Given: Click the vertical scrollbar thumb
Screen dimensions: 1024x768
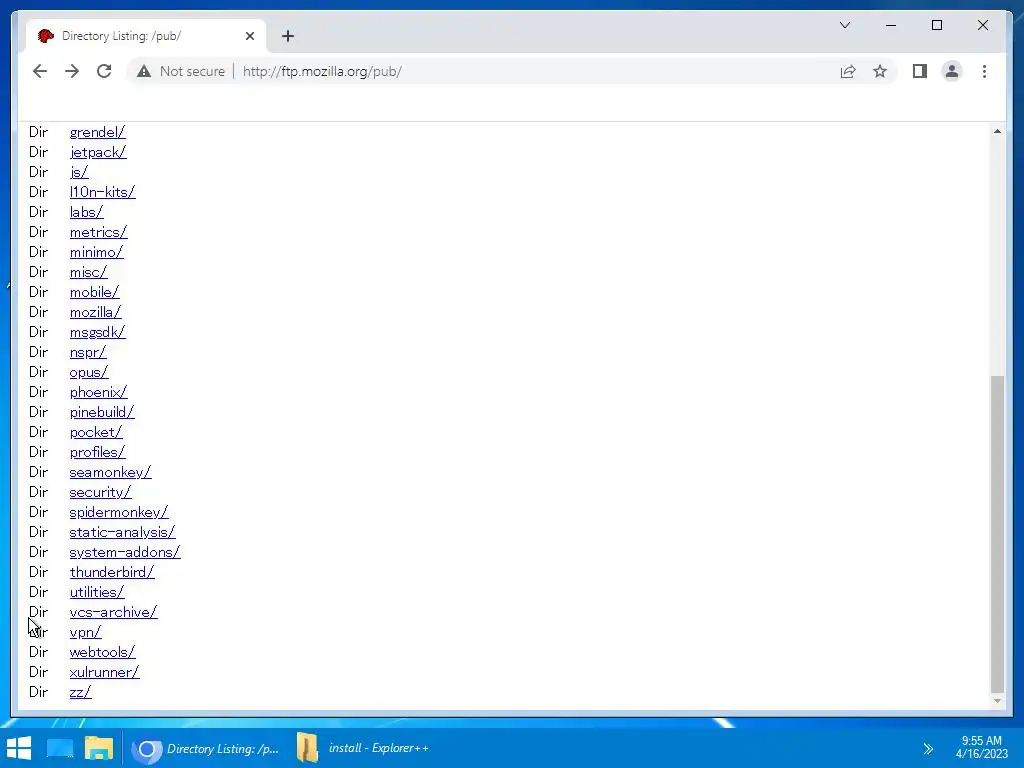Looking at the screenshot, I should click(x=997, y=534).
